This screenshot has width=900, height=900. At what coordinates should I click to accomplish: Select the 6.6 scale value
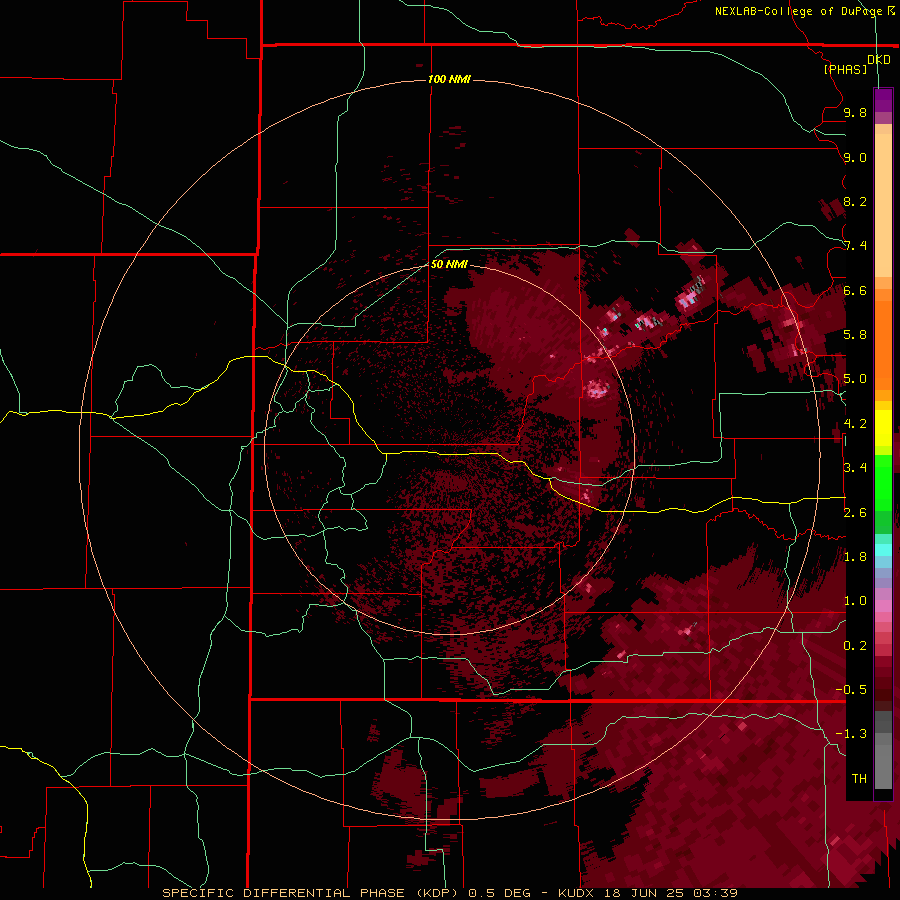tap(855, 290)
